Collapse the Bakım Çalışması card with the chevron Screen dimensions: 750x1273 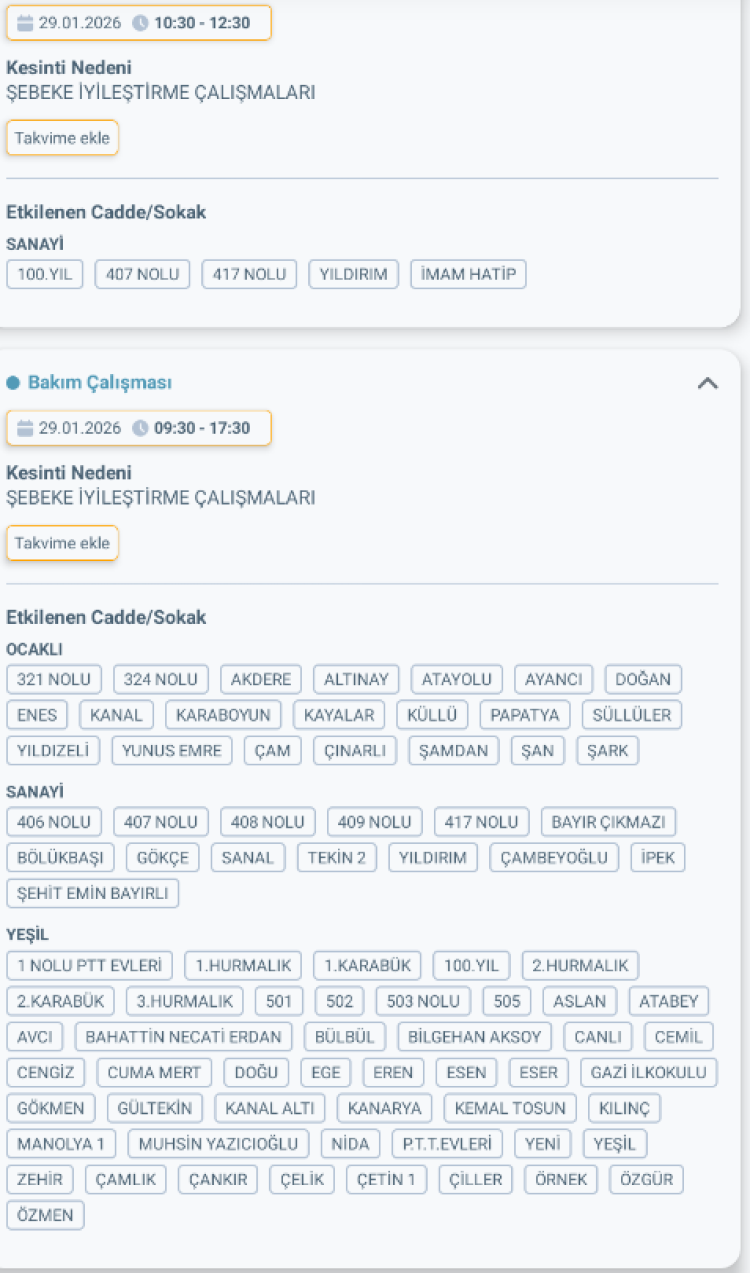(x=707, y=383)
